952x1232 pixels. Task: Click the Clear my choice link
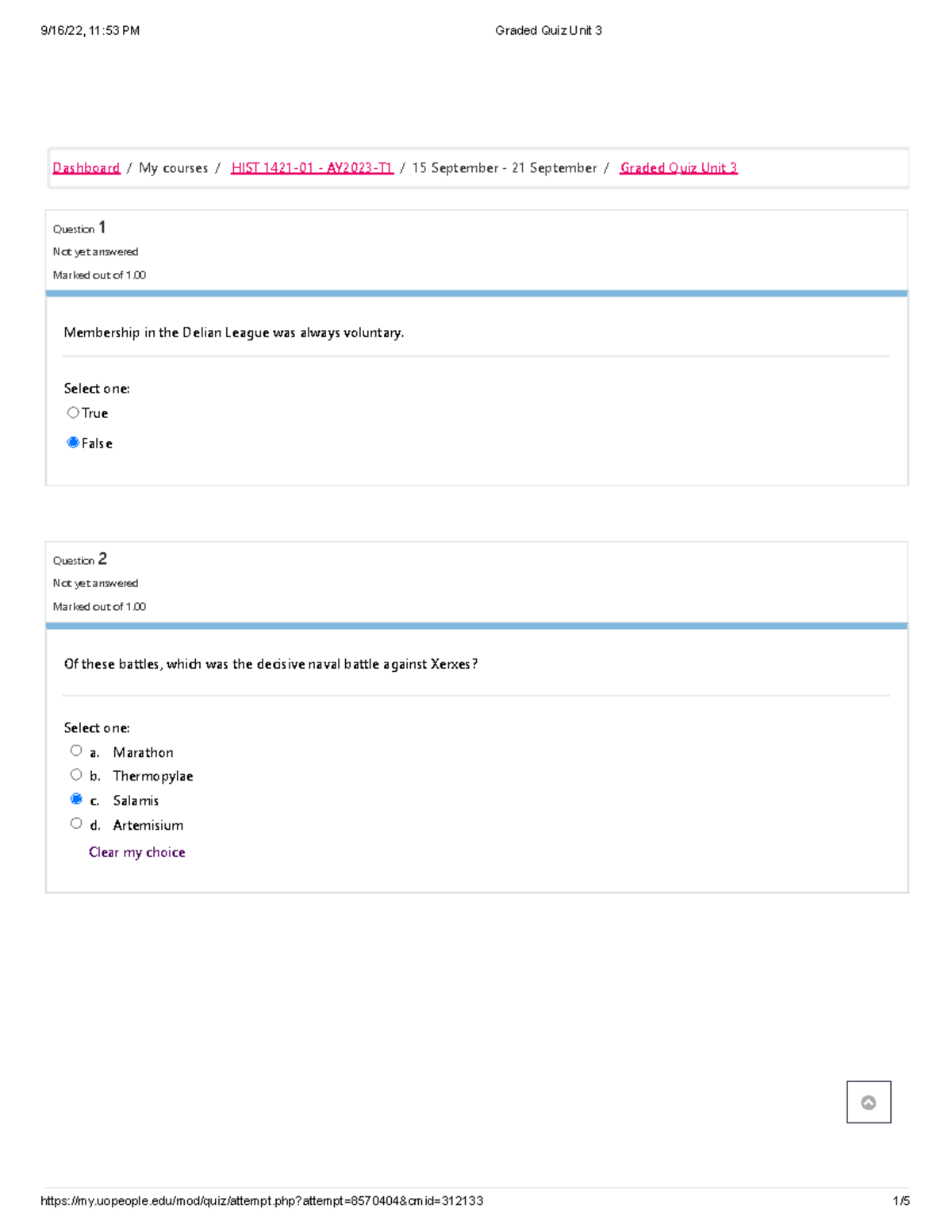[136, 852]
